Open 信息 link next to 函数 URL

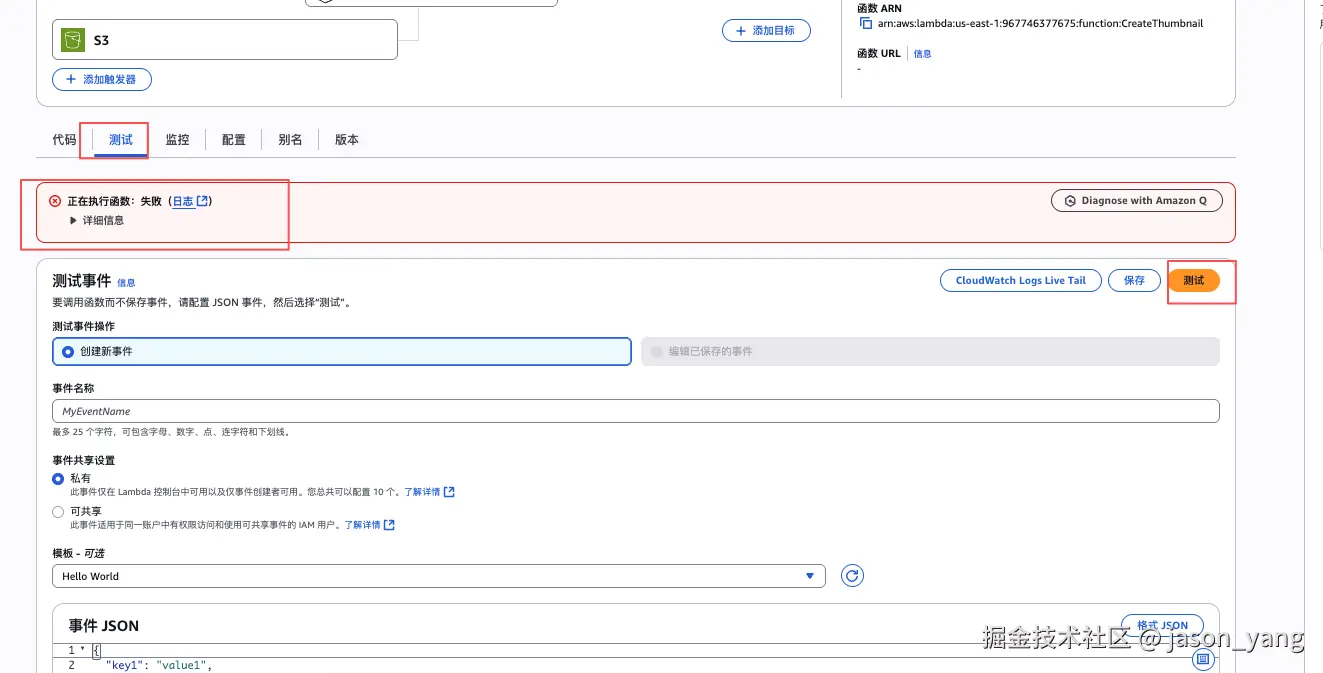pyautogui.click(x=923, y=54)
